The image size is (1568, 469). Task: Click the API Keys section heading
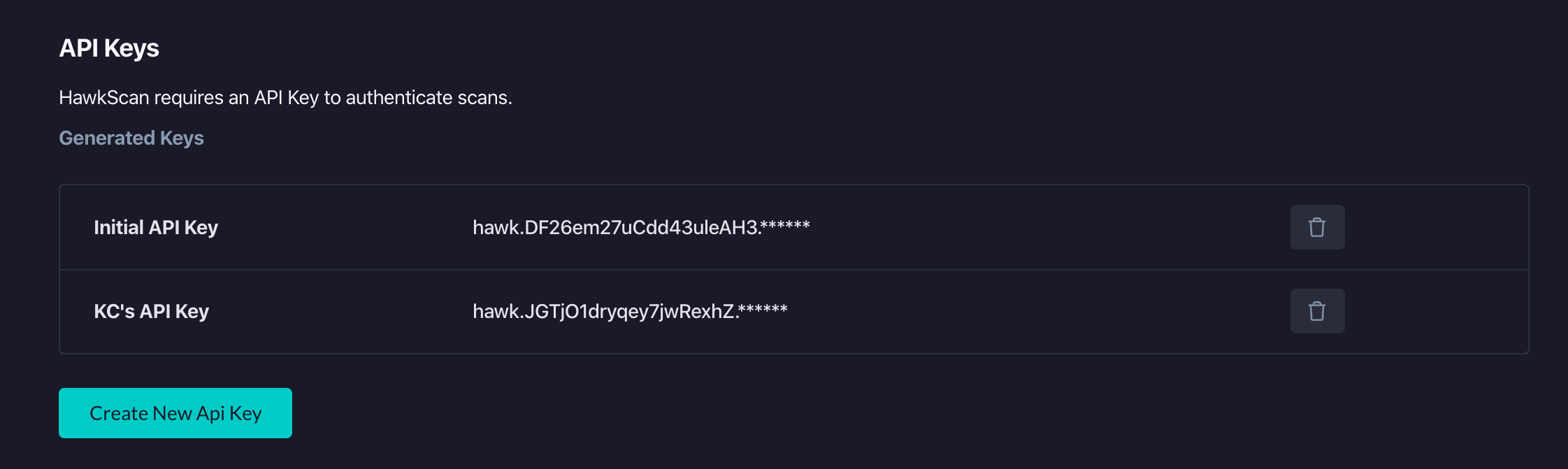(x=109, y=48)
